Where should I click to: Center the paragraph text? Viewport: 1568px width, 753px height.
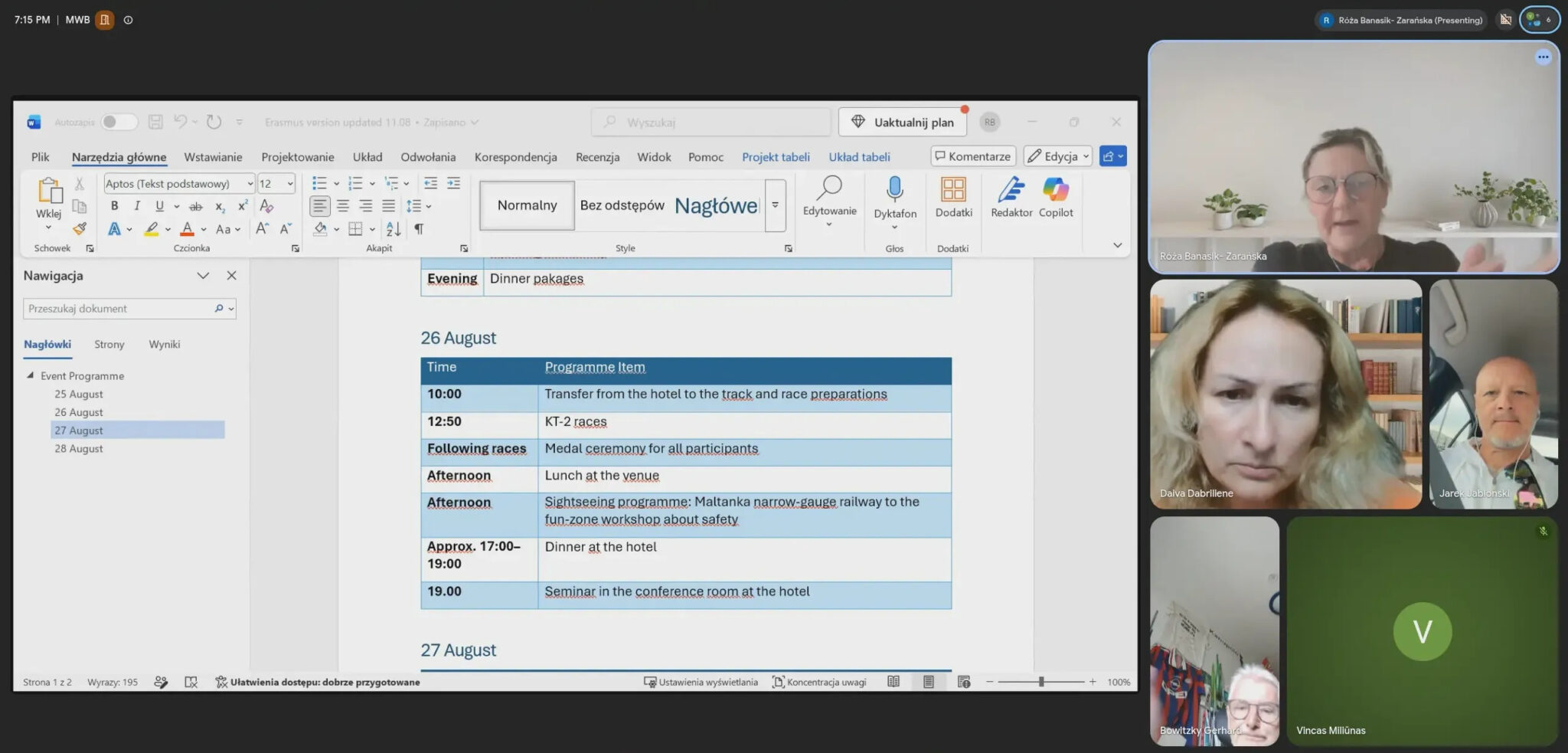click(343, 206)
